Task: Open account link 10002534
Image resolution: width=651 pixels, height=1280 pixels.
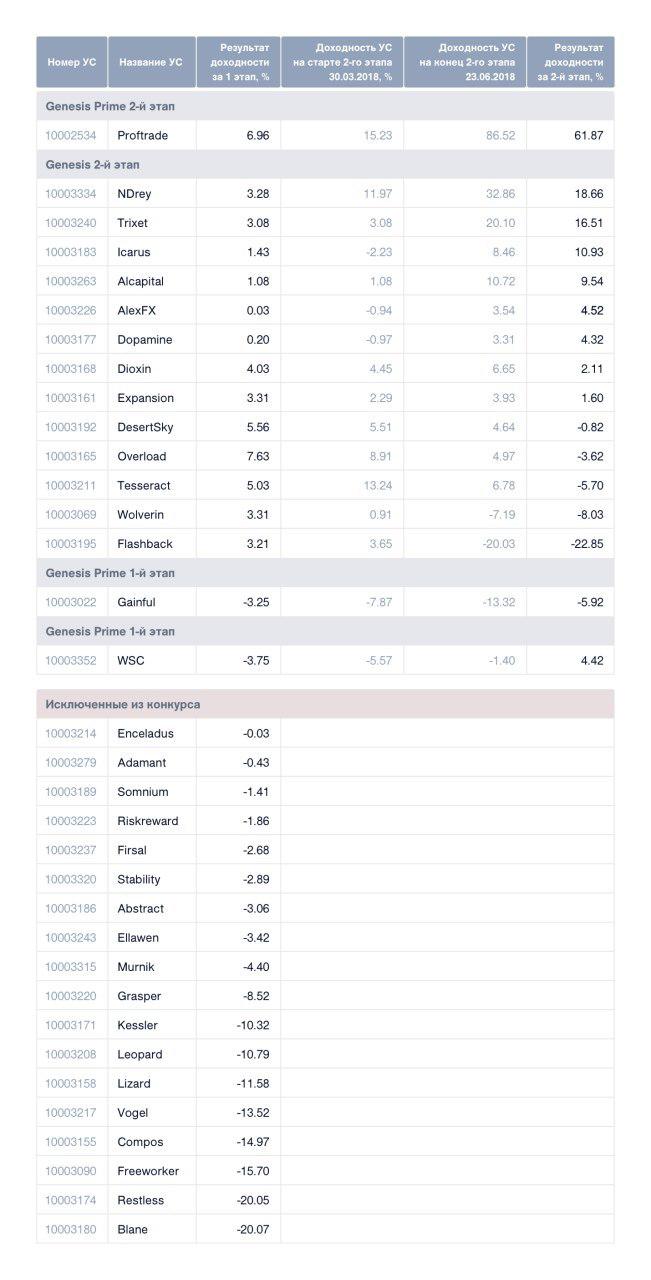Action: point(70,135)
